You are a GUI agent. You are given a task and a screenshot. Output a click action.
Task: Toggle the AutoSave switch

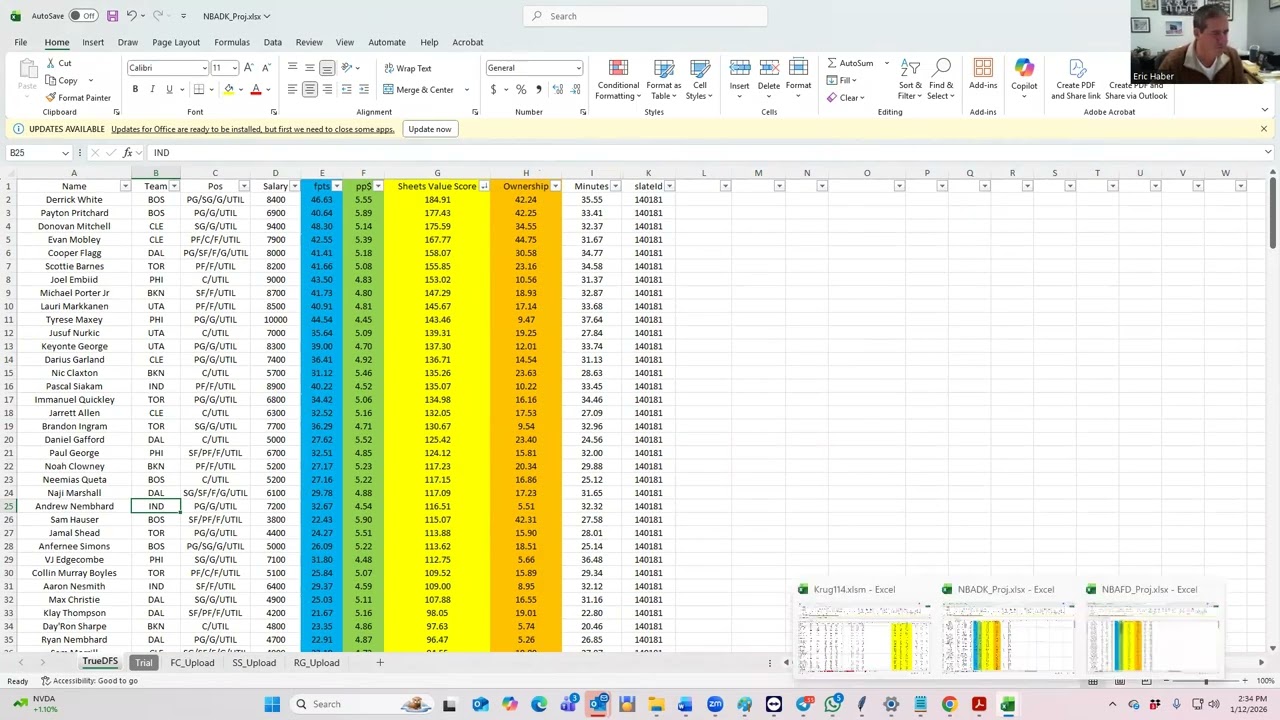pos(83,16)
